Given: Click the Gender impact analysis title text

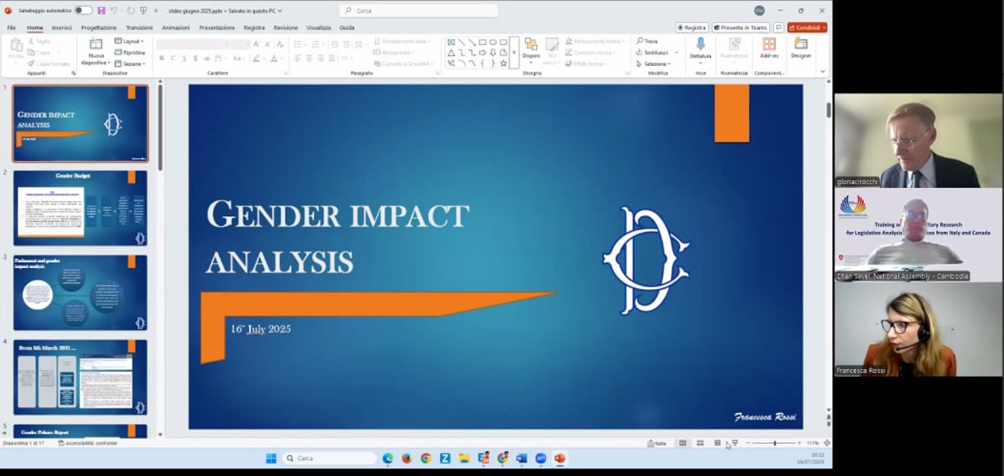Looking at the screenshot, I should pyautogui.click(x=337, y=238).
